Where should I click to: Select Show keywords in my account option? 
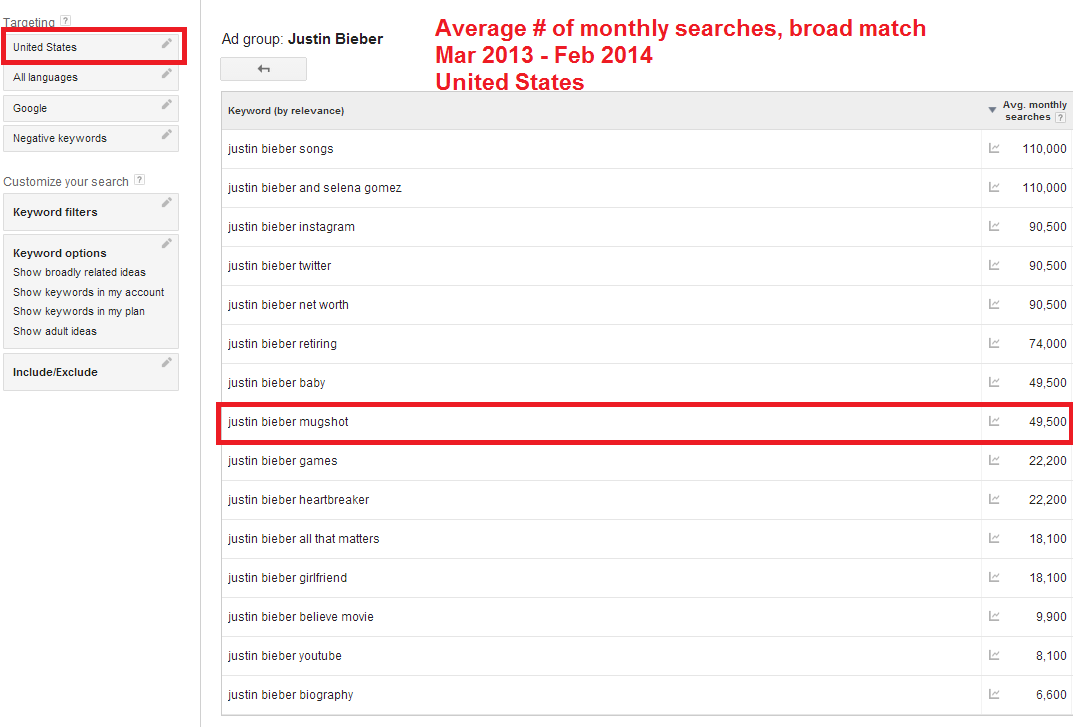coord(88,292)
